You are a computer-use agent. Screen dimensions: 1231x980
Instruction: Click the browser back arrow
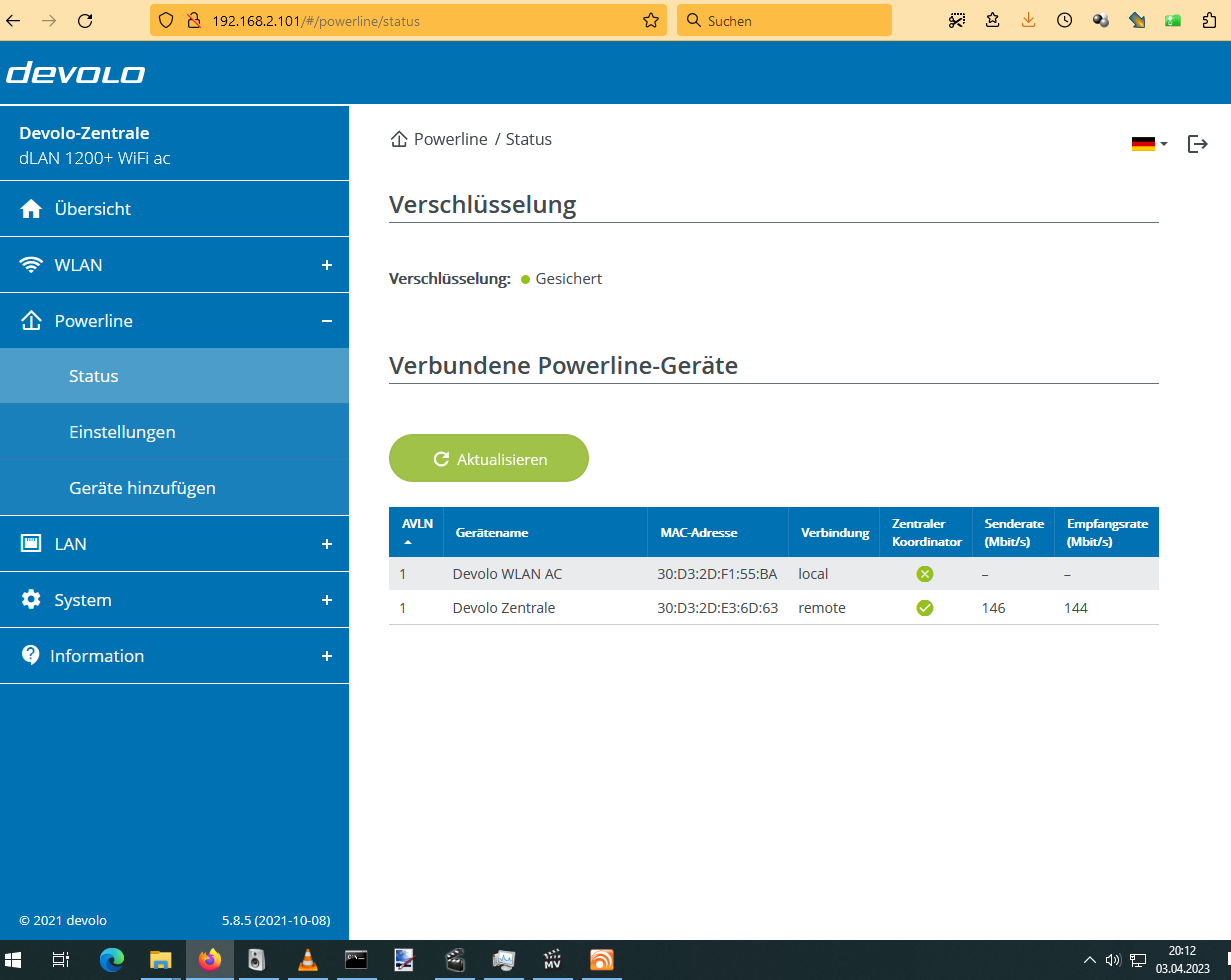pos(13,20)
